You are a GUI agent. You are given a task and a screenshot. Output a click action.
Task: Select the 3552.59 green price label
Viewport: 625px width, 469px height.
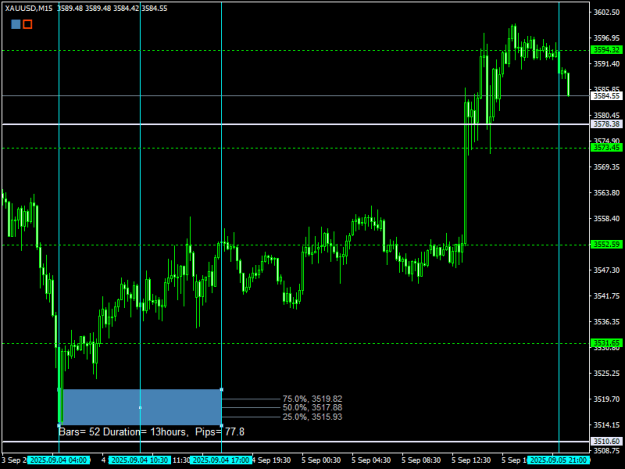(x=606, y=244)
